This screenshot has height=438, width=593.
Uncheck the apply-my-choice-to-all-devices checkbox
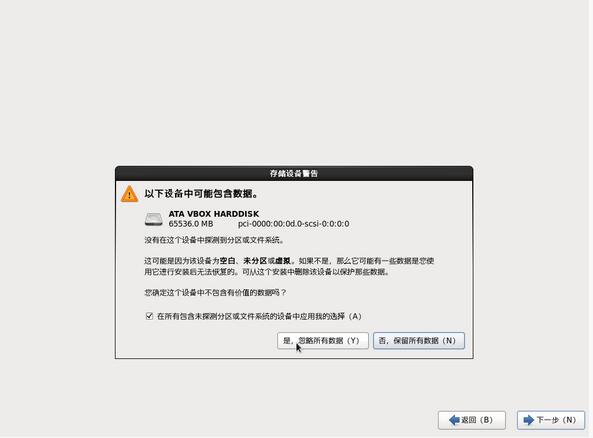pyautogui.click(x=149, y=316)
